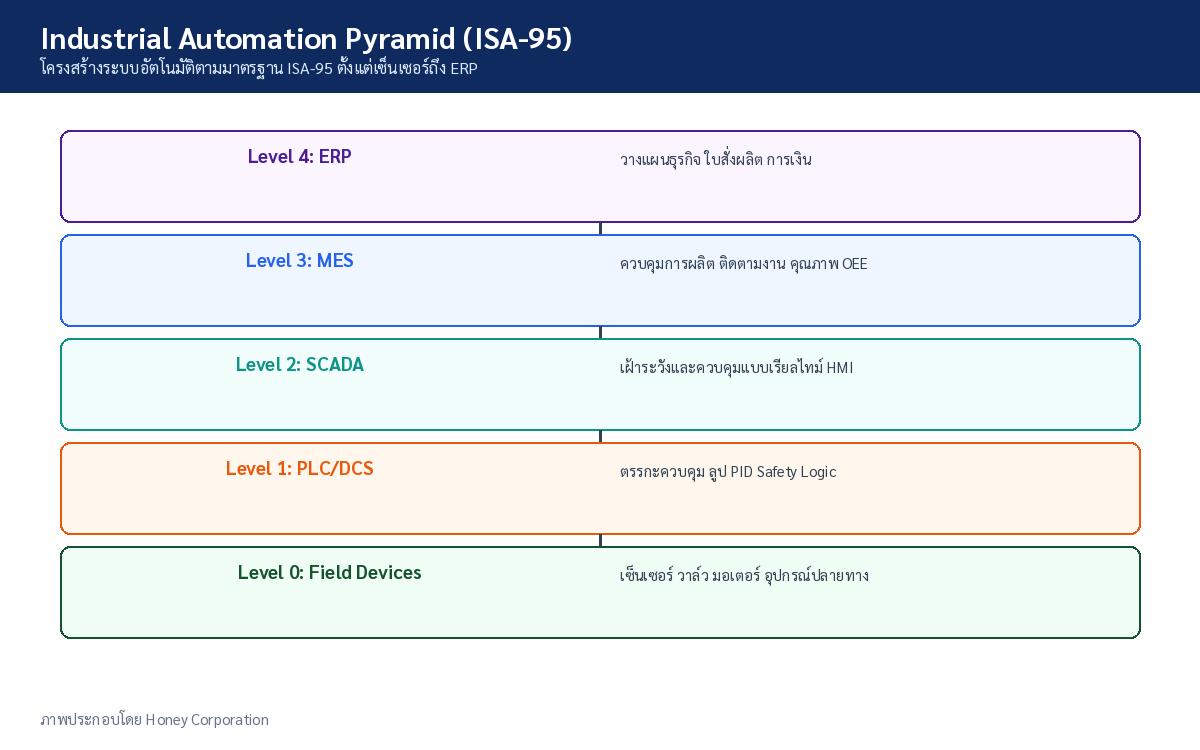Click the Level 4: ERP label
Screen dimensions: 1200x750
(300, 157)
